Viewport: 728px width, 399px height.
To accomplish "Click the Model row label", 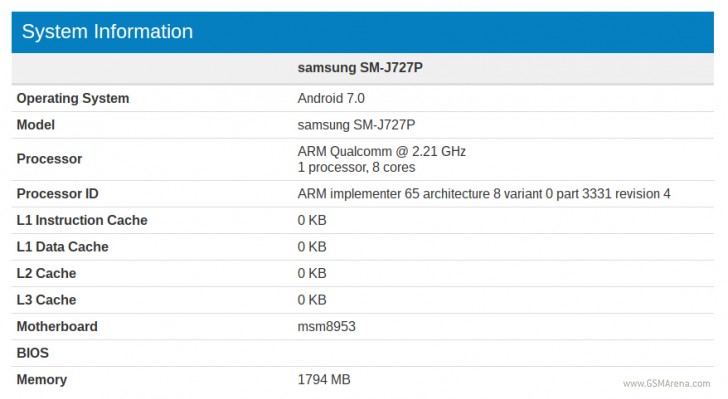I will (36, 125).
